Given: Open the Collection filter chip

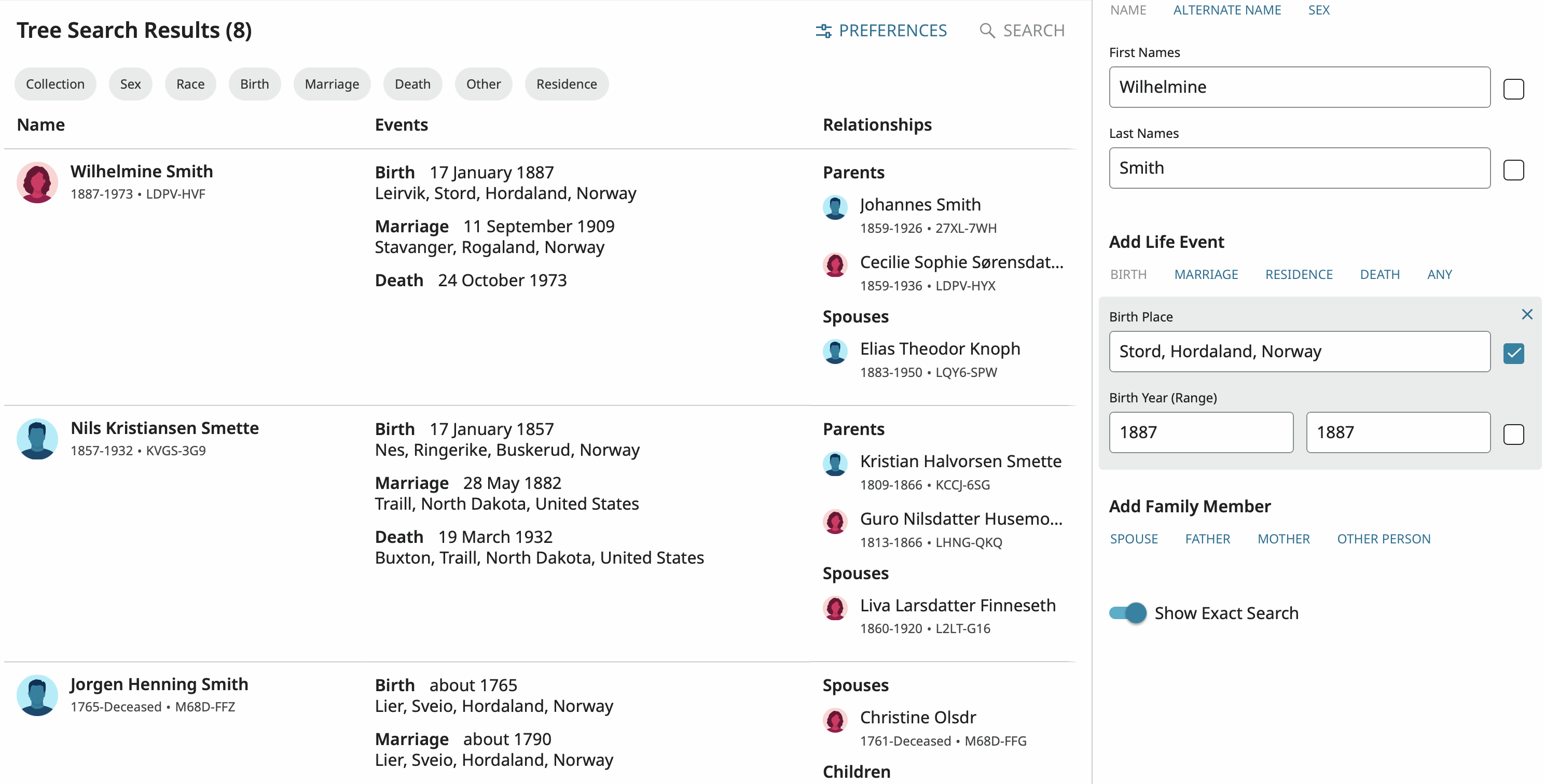Looking at the screenshot, I should [54, 84].
